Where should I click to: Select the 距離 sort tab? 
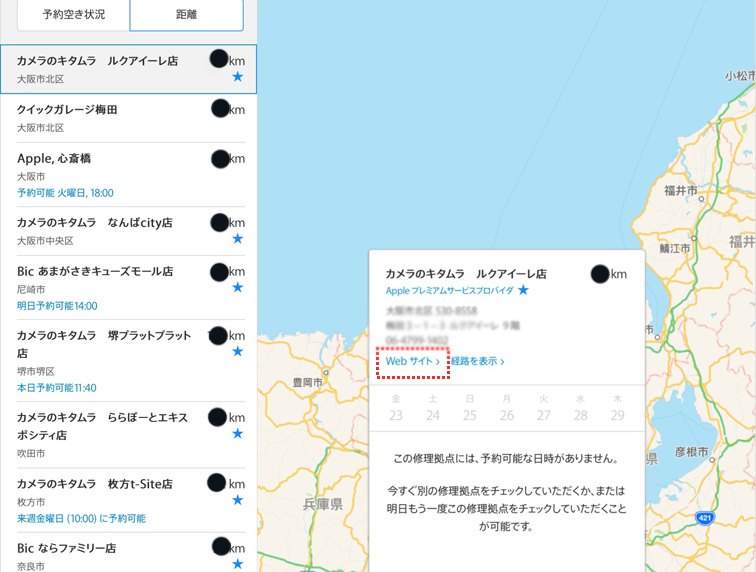point(187,14)
